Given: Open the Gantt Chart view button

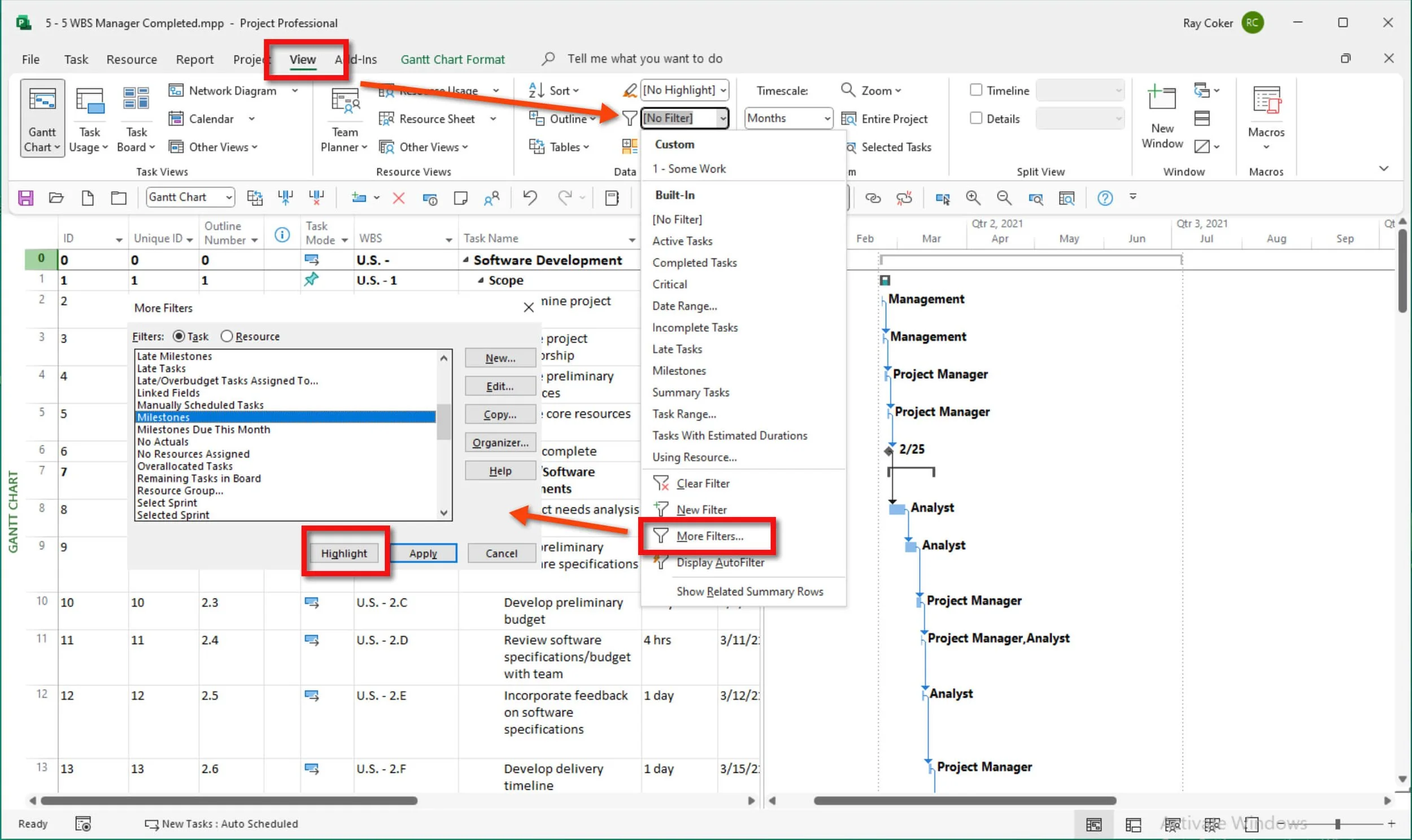Looking at the screenshot, I should pos(42,119).
